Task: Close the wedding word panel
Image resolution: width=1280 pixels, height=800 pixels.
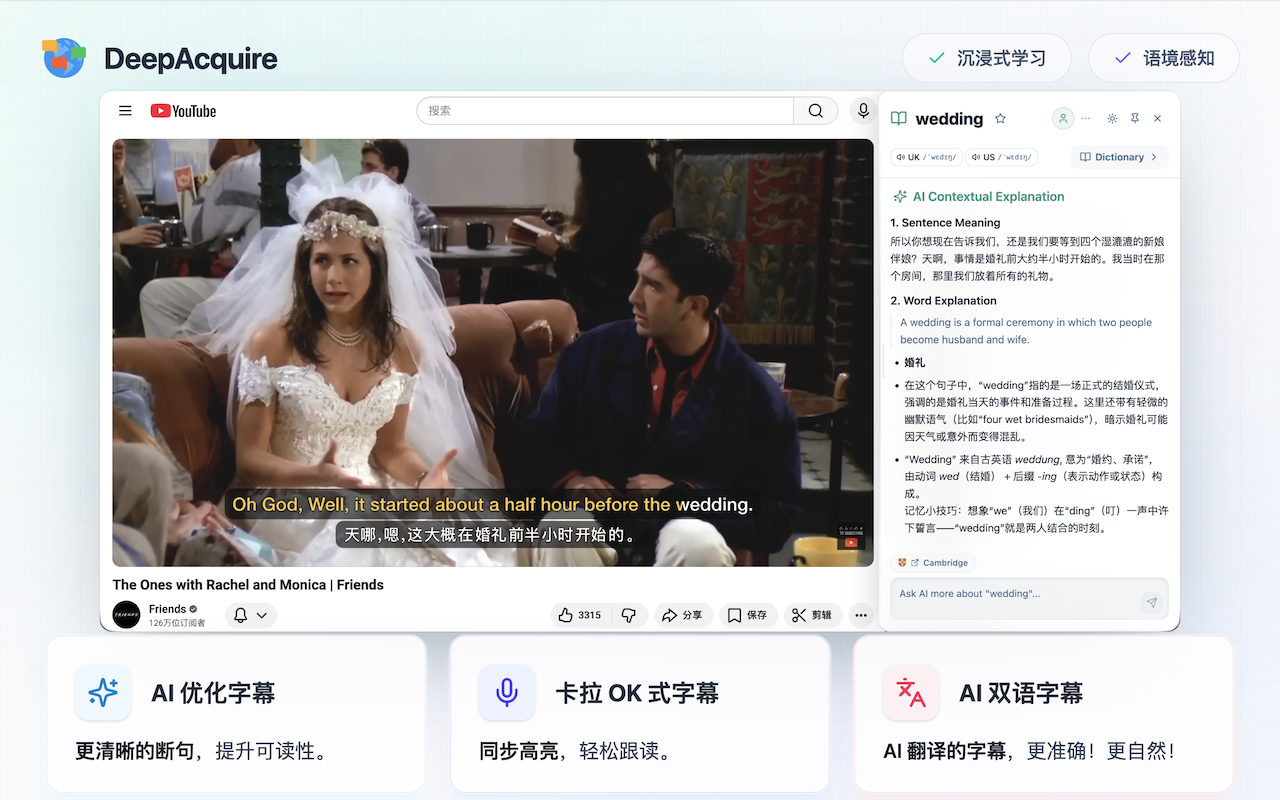Action: (1158, 118)
